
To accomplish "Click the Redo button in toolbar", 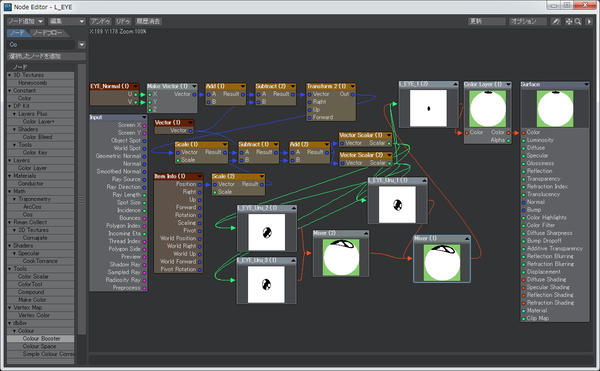I will tap(123, 21).
